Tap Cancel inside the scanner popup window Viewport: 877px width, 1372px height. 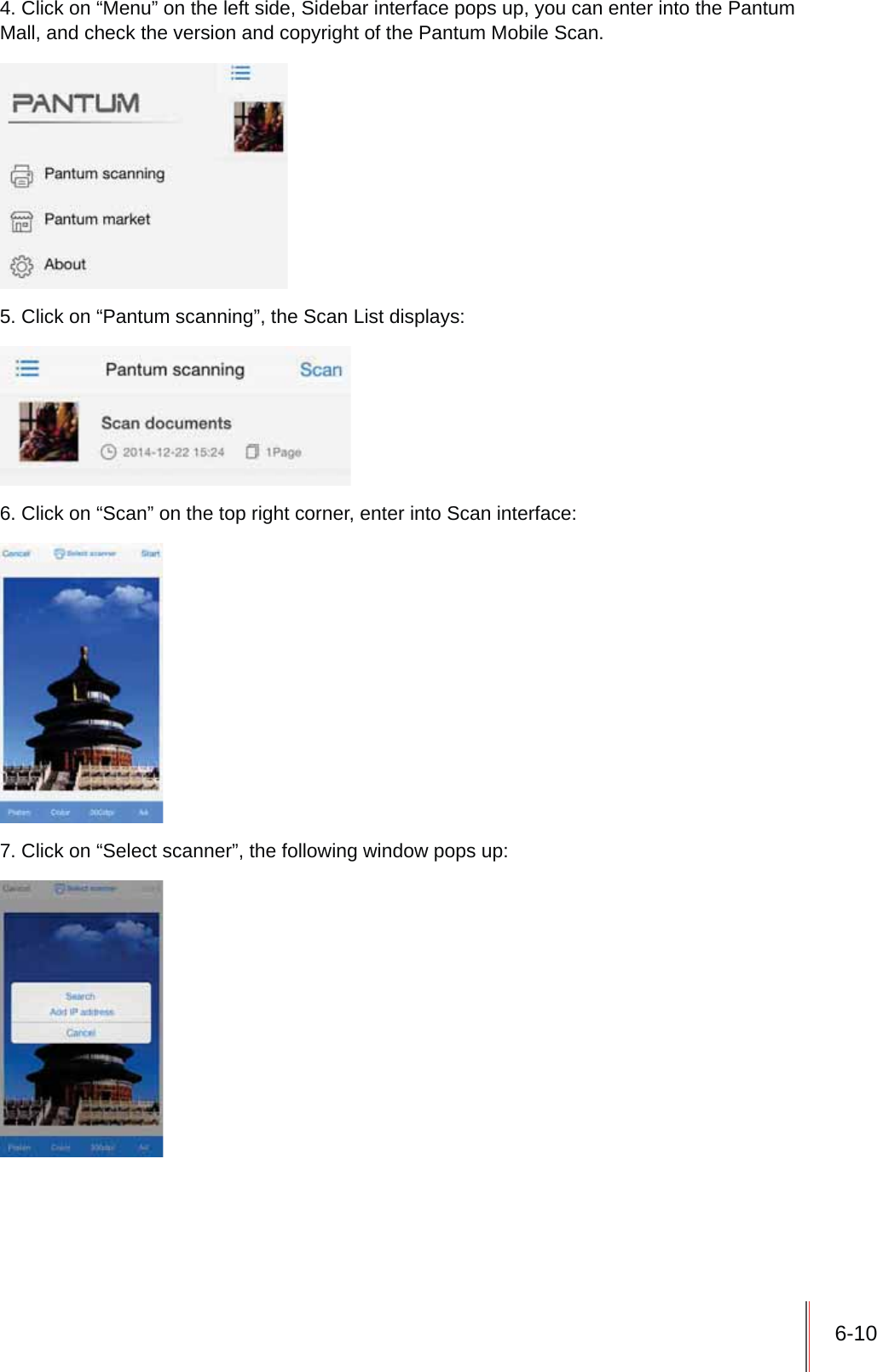[81, 1033]
